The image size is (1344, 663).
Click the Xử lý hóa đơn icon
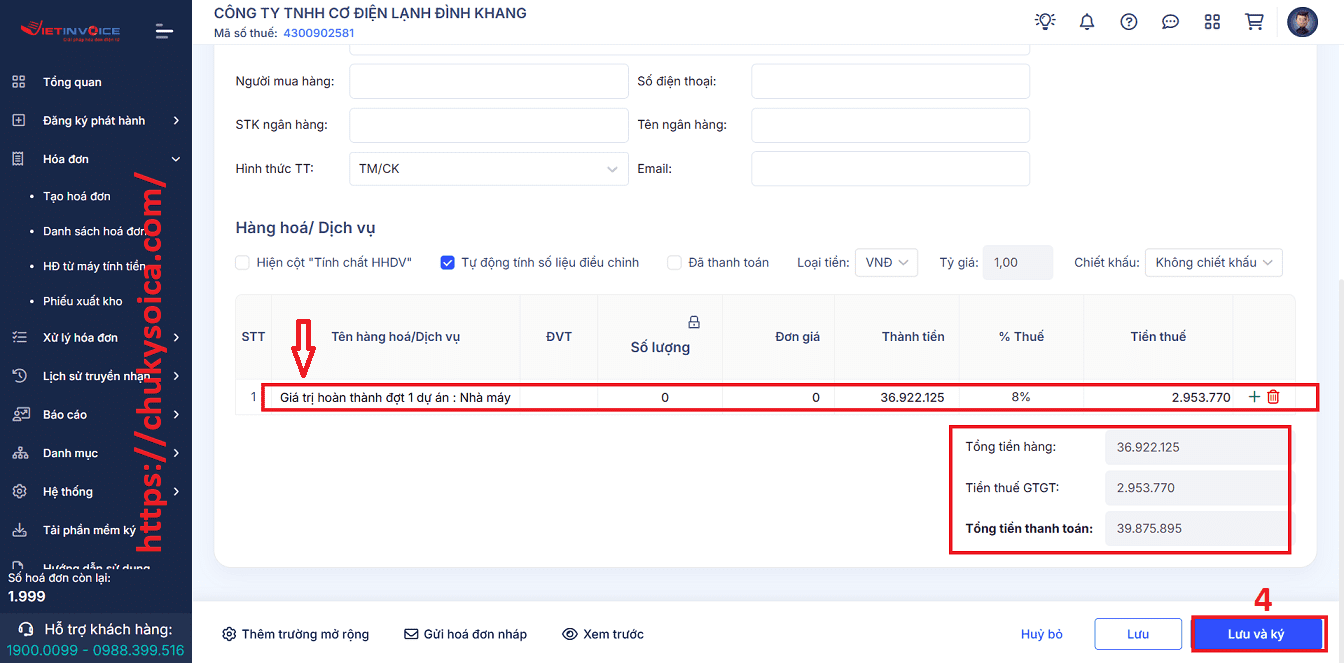click(19, 337)
